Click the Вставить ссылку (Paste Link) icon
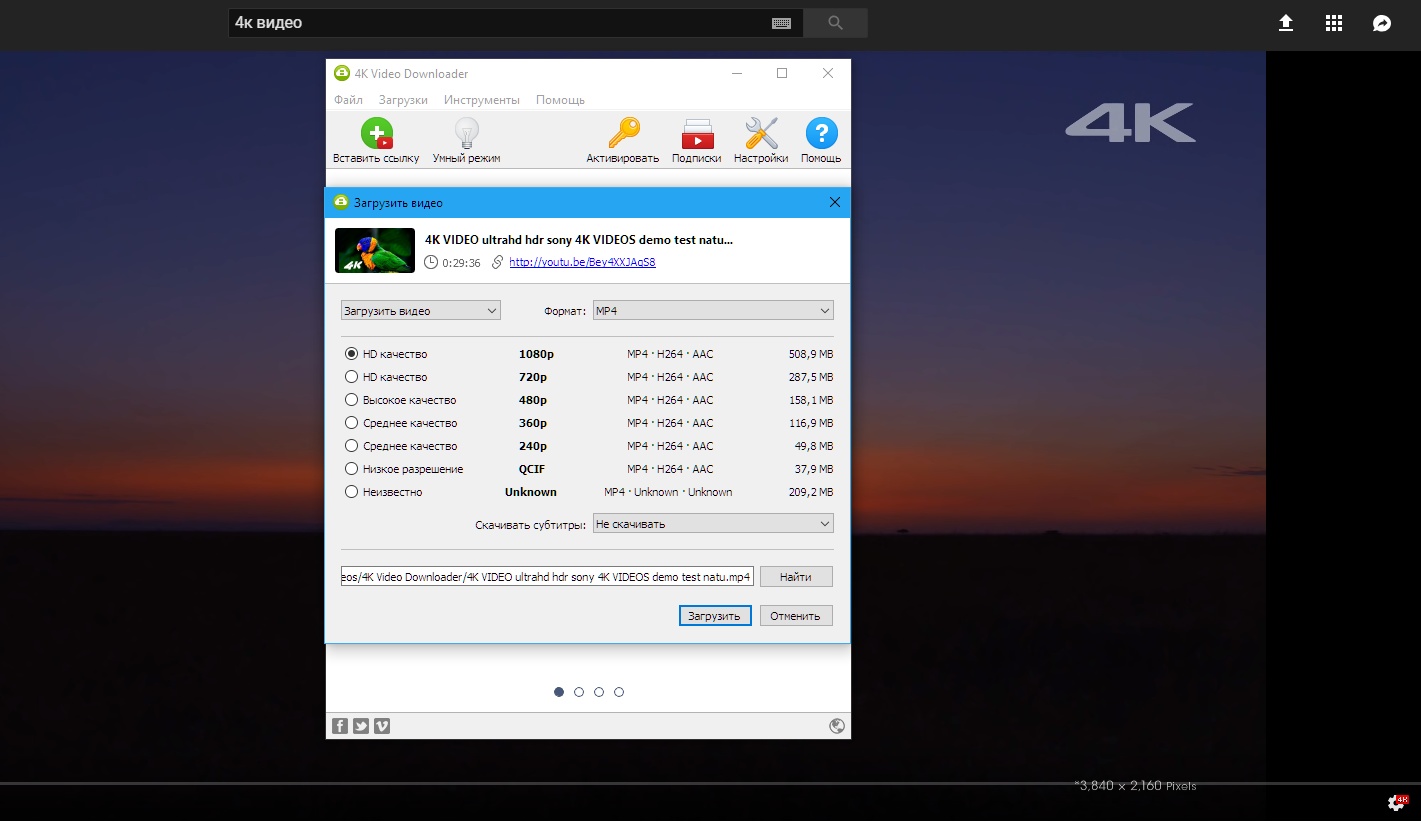 coord(377,139)
